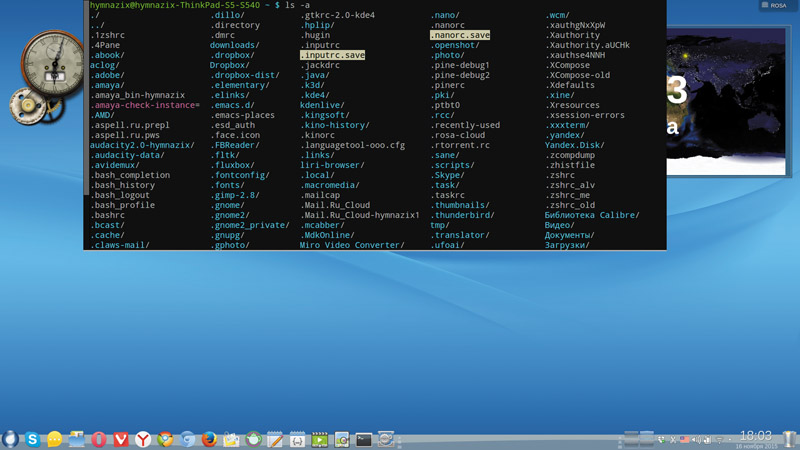The height and width of the screenshot is (450, 800).
Task: Click the Видео/ directory entry
Action: (560, 225)
